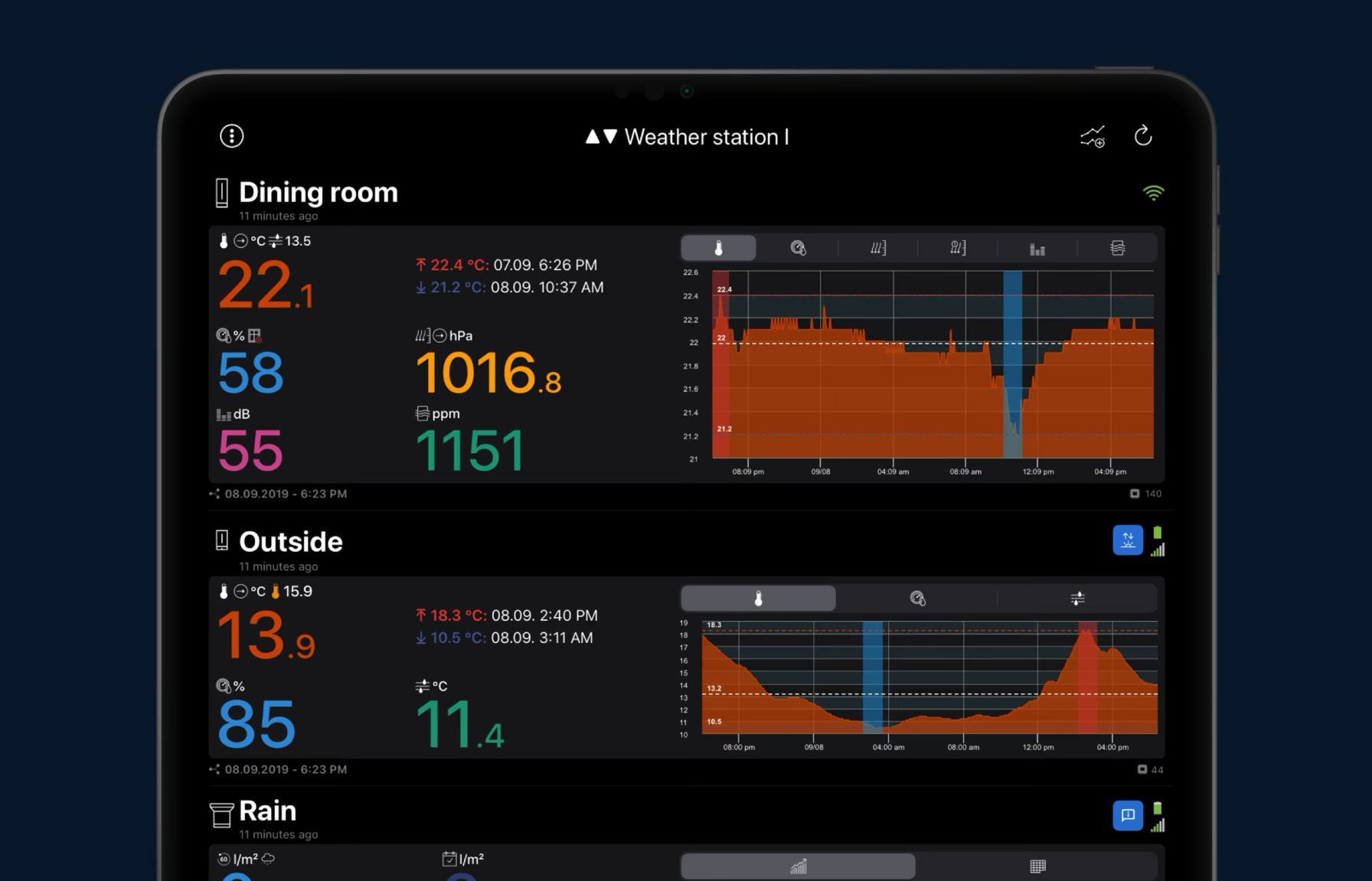Tap the info icon in the top-left corner
This screenshot has height=881, width=1372.
click(230, 135)
